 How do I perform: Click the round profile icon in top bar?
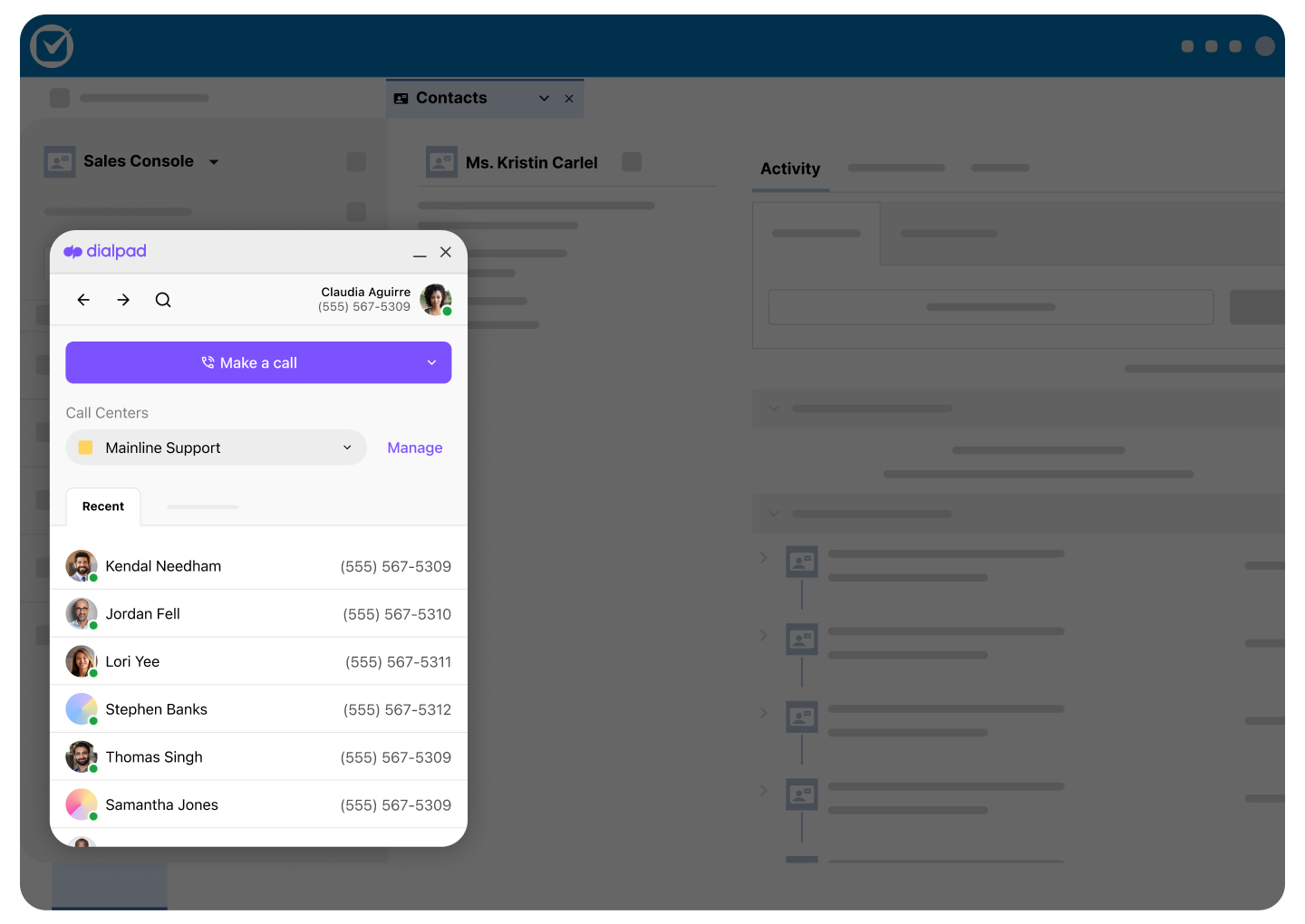point(1265,46)
